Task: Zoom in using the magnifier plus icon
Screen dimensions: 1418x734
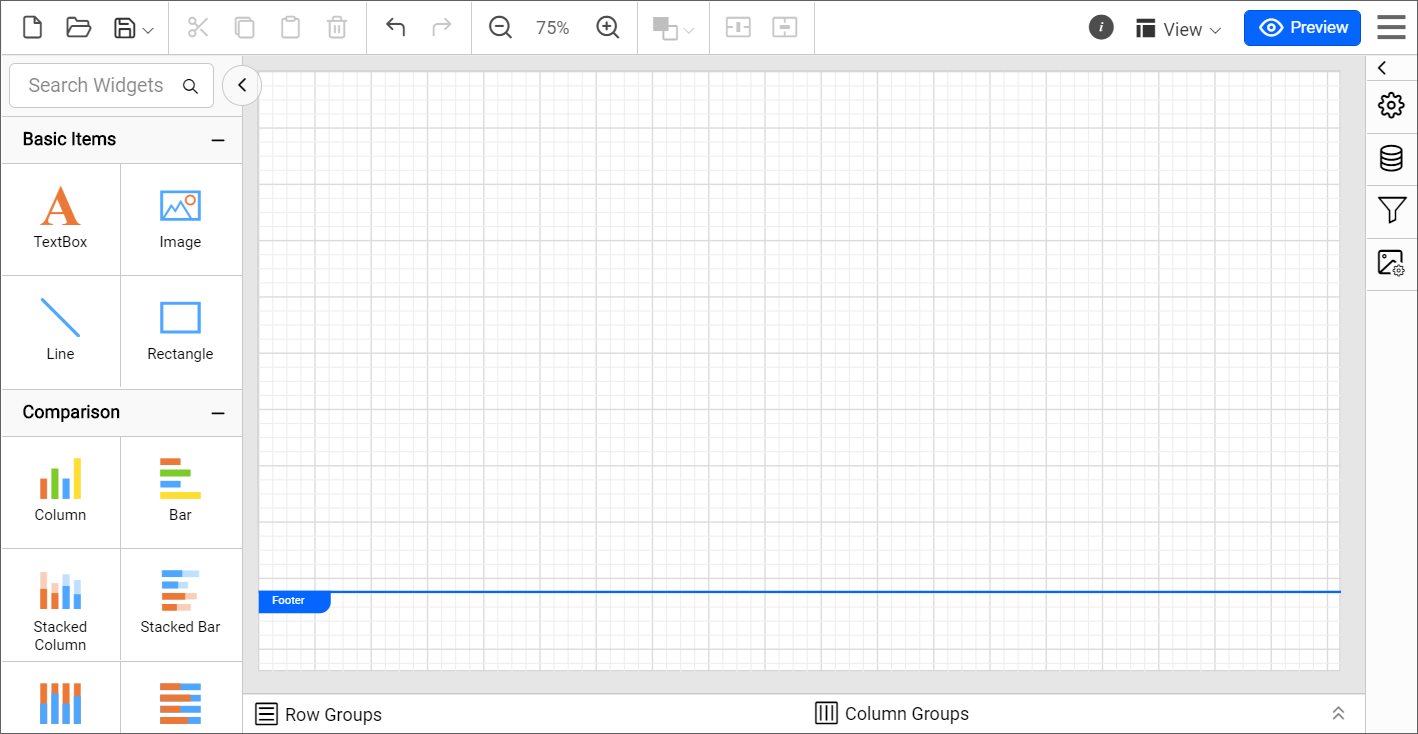Action: click(x=608, y=27)
